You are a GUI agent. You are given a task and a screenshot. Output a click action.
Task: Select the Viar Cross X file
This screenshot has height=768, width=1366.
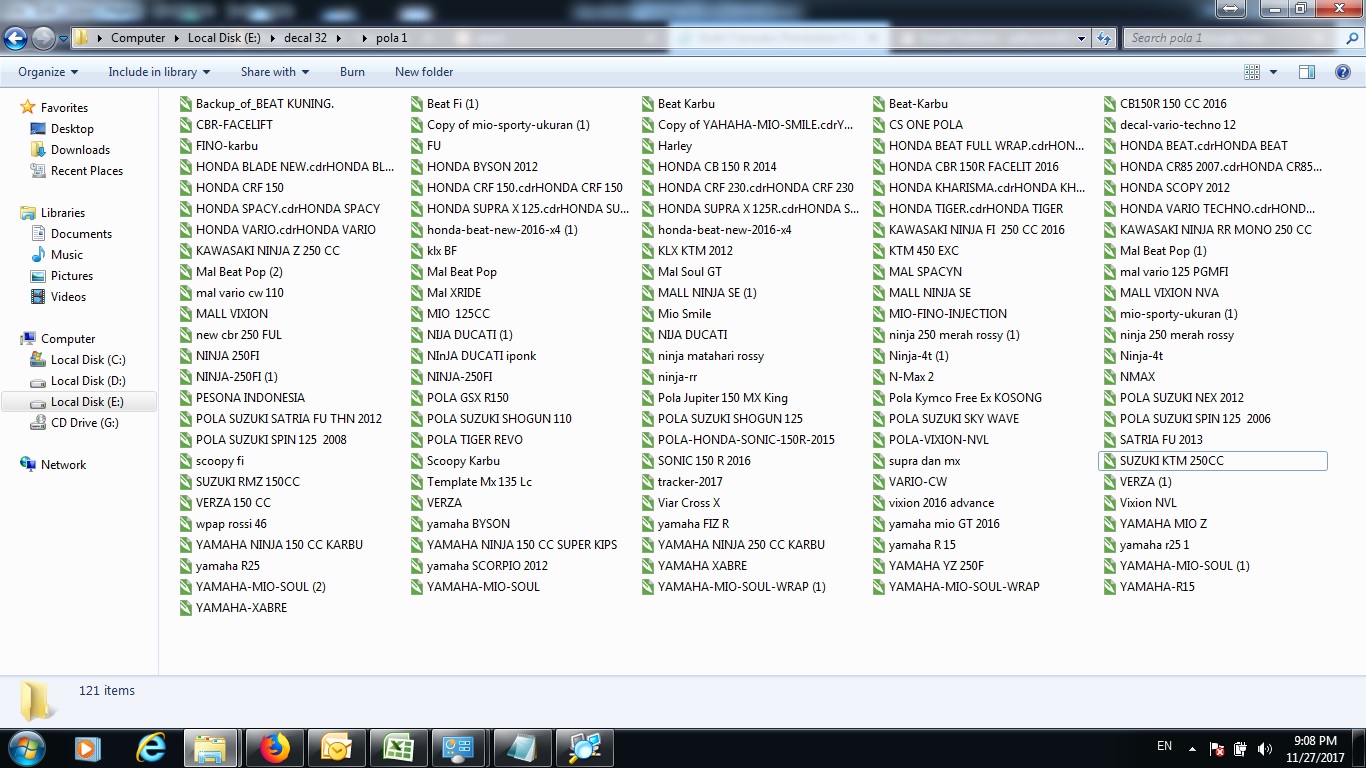pyautogui.click(x=682, y=503)
